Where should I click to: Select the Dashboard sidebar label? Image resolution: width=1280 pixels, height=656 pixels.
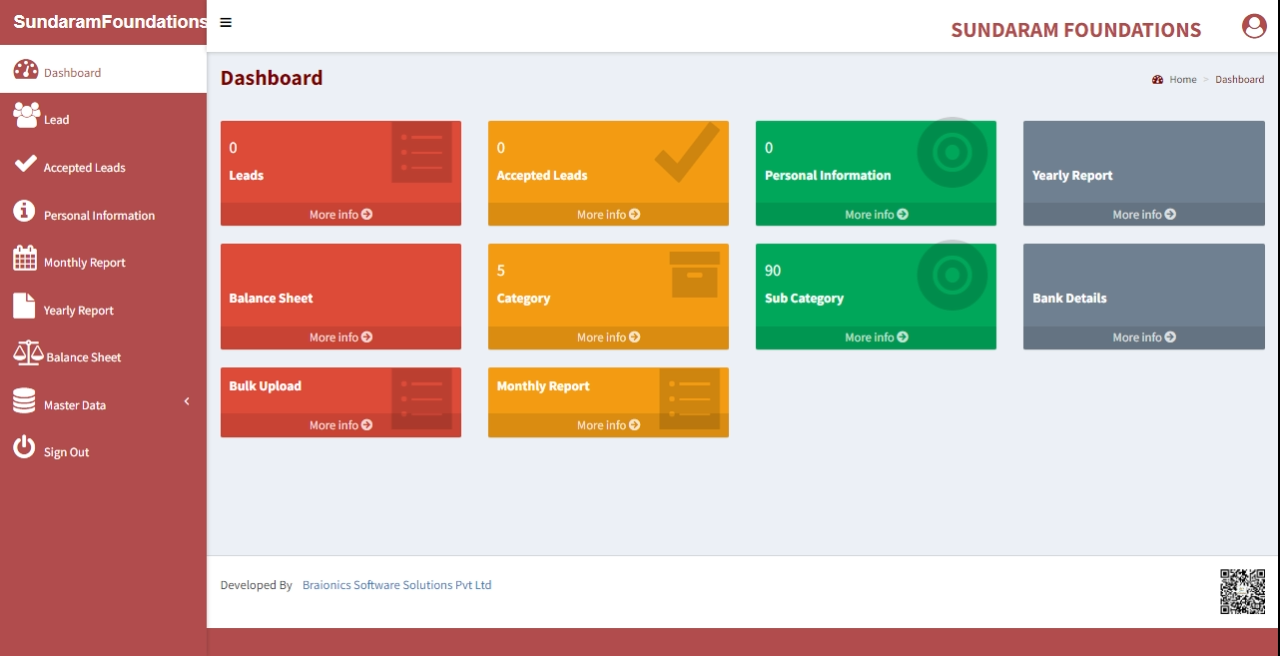(72, 73)
